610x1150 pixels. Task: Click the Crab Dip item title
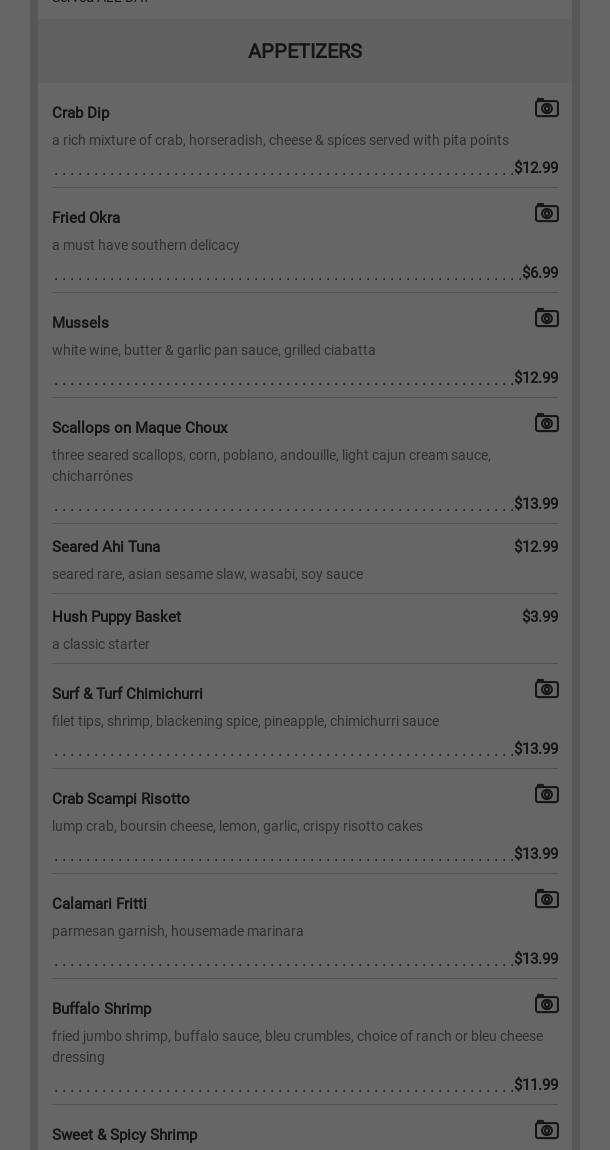click(80, 113)
